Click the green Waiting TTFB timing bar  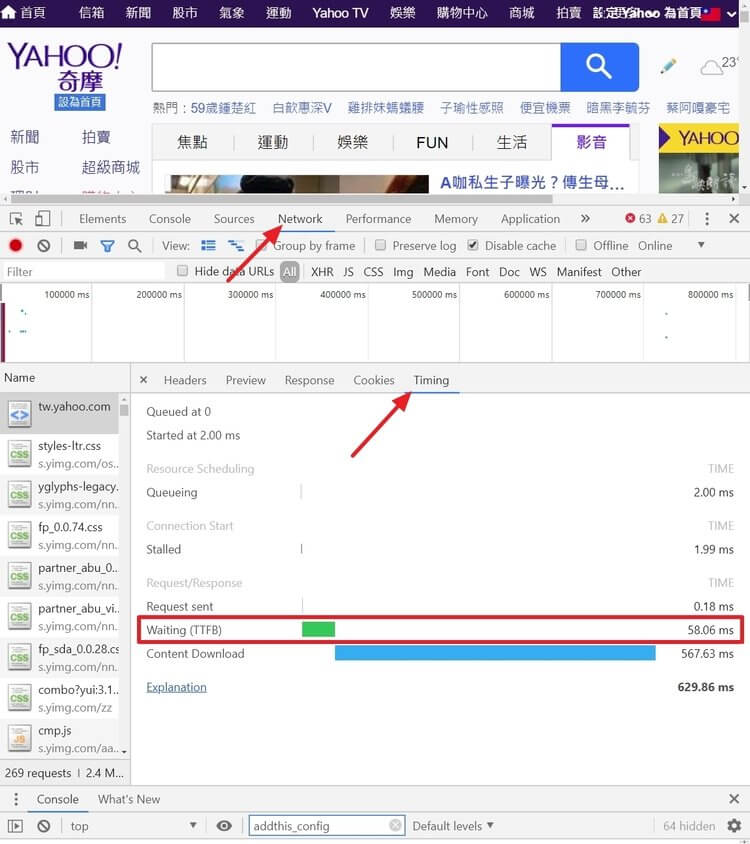[318, 629]
